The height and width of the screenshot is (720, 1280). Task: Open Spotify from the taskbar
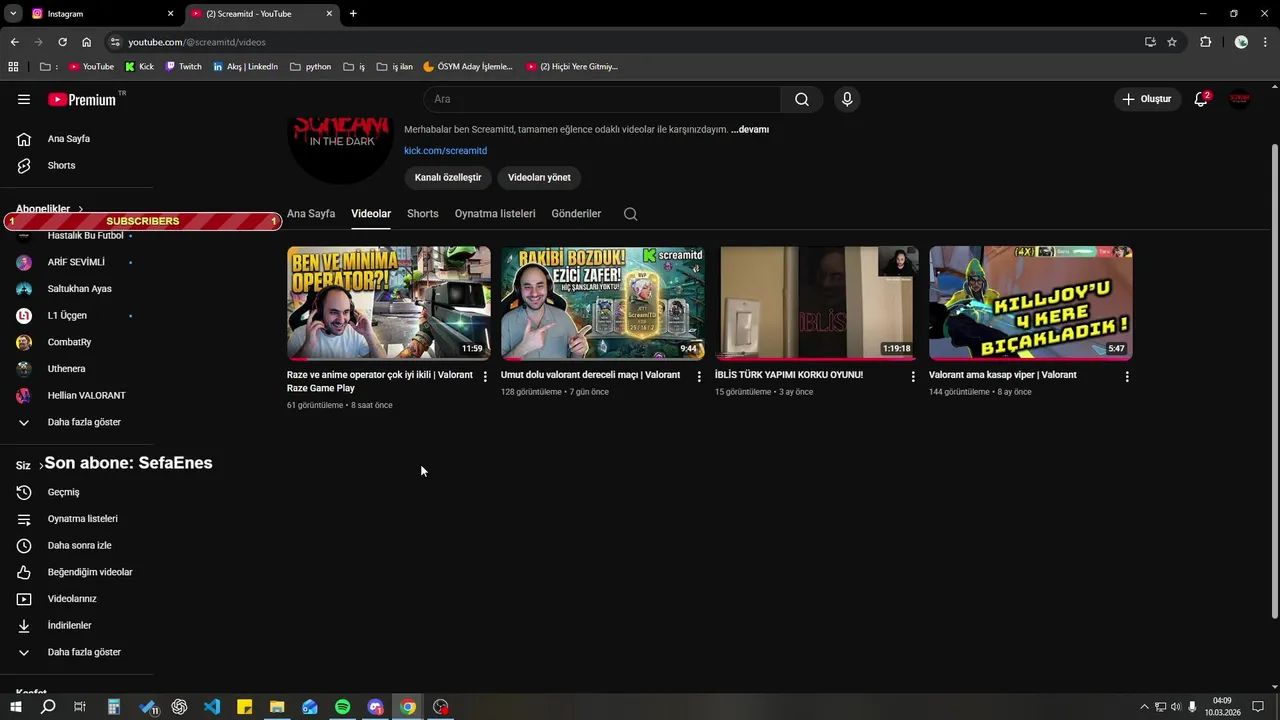coord(343,707)
